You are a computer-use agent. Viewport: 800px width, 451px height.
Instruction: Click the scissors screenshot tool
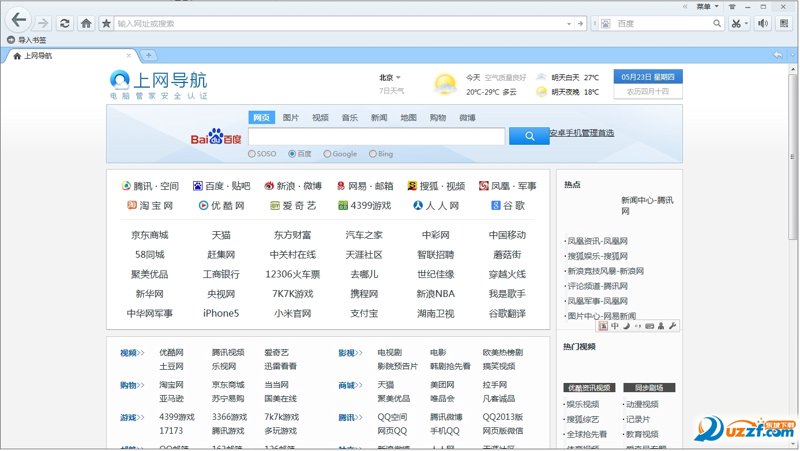(735, 23)
